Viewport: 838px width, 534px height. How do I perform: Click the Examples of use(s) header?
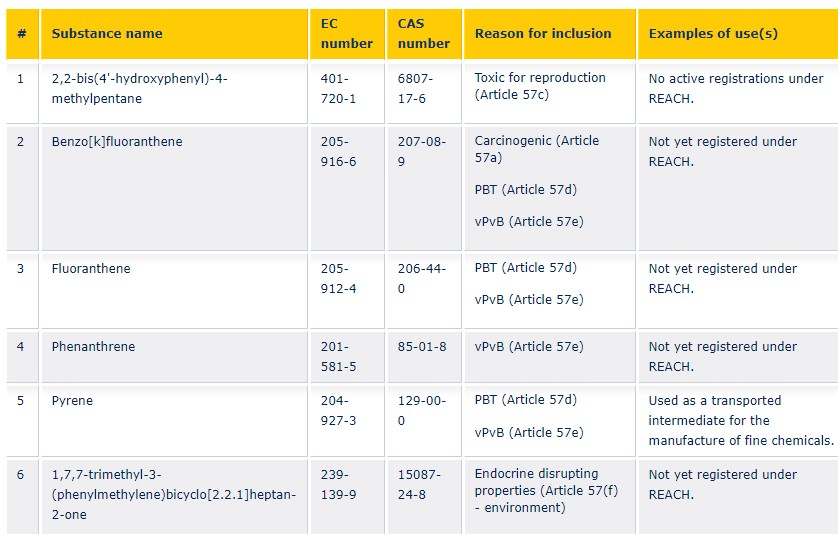coord(713,34)
